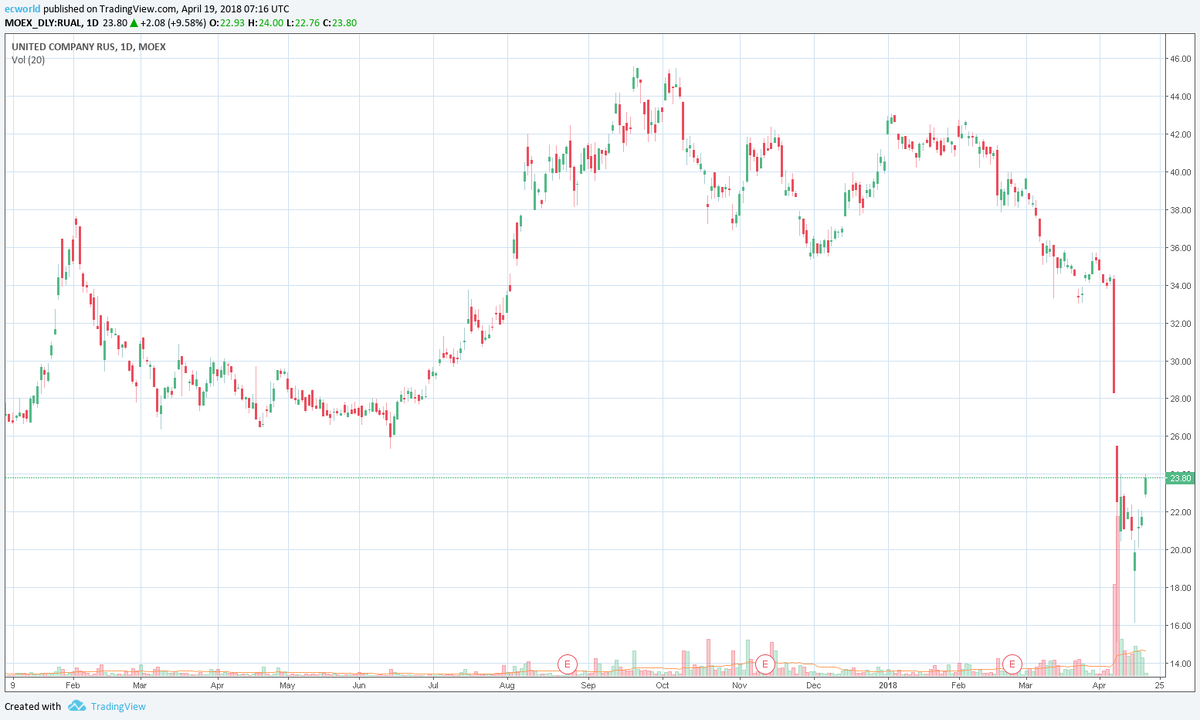1200x720 pixels.
Task: Click the 38.00 price axis label
Action: 1180,210
